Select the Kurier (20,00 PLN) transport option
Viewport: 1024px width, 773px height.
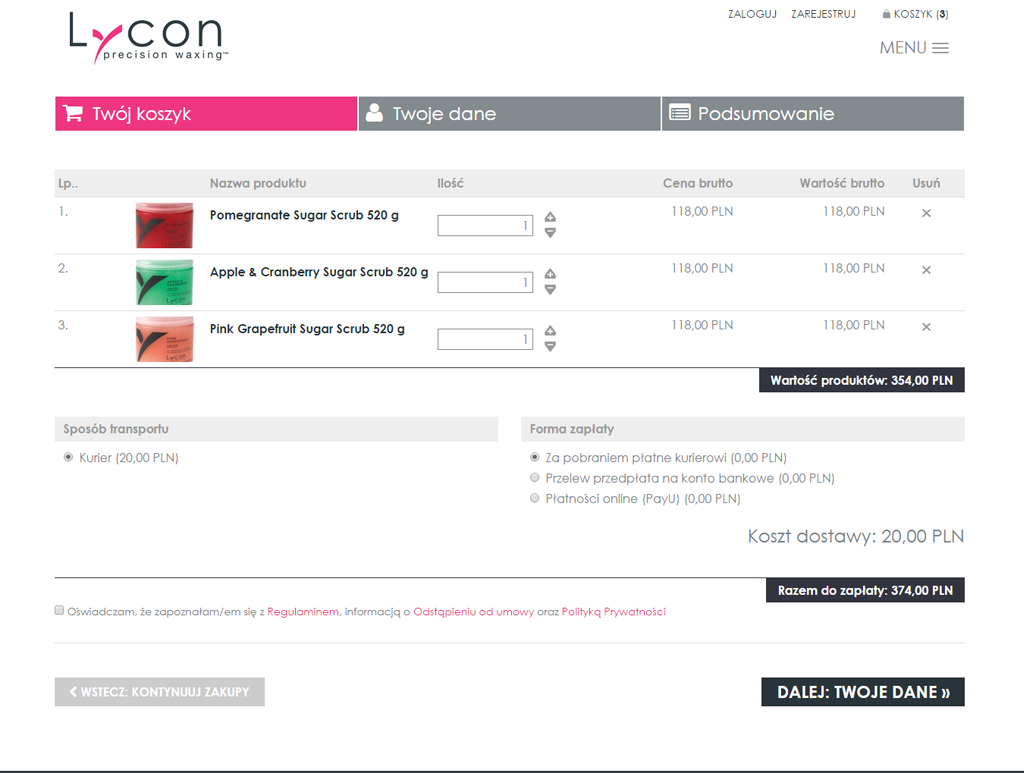[68, 457]
